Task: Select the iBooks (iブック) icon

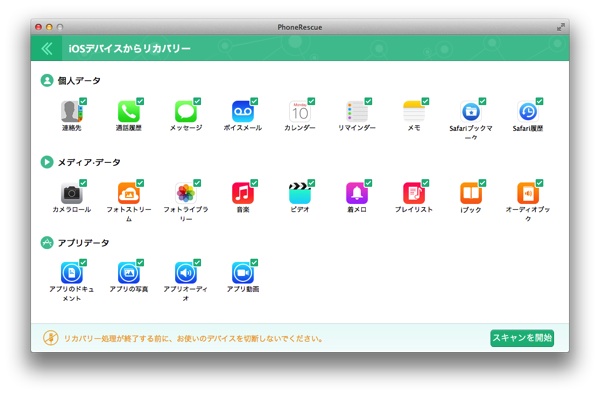Action: tap(471, 193)
